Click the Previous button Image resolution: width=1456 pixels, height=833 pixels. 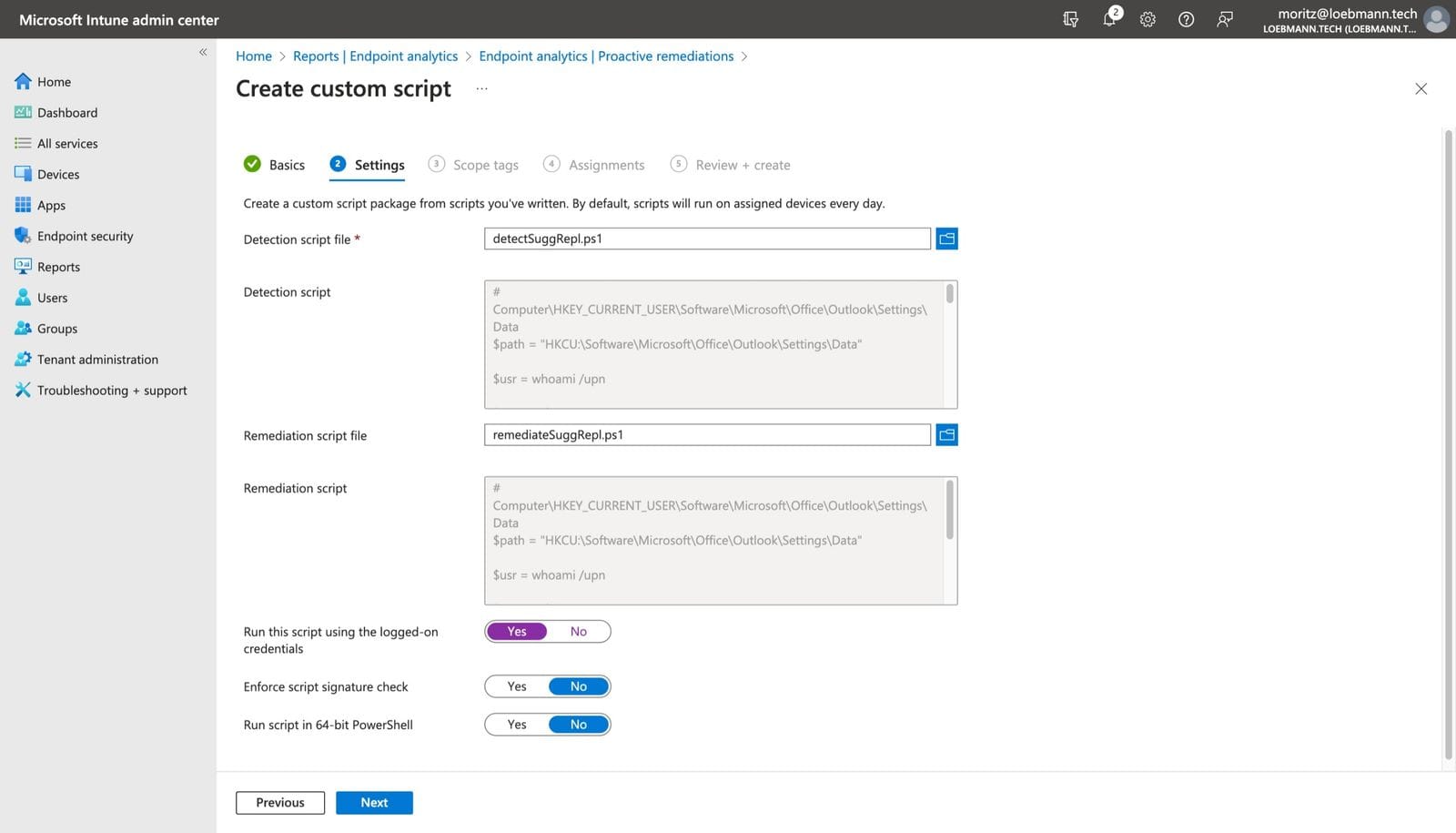pos(280,803)
